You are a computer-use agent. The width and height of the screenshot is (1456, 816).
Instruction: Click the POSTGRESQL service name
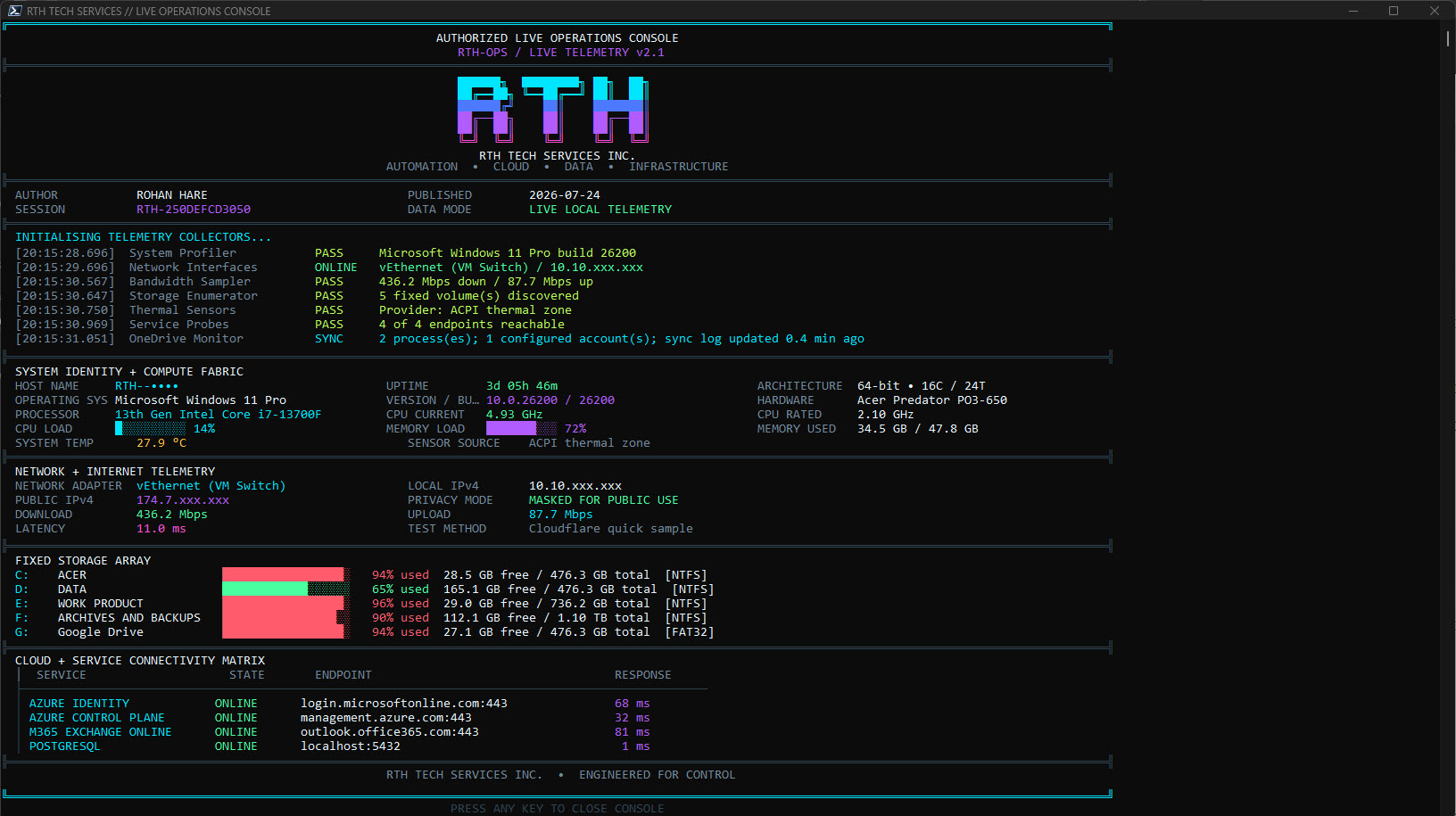pyautogui.click(x=65, y=746)
